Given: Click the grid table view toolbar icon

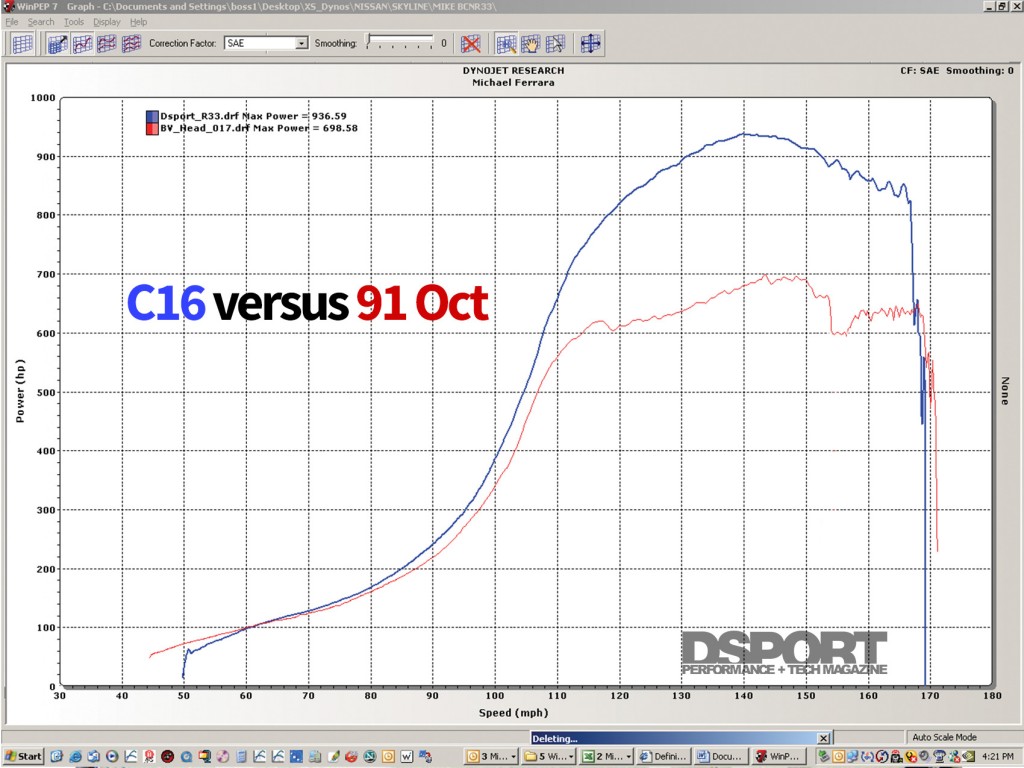Looking at the screenshot, I should tap(22, 44).
